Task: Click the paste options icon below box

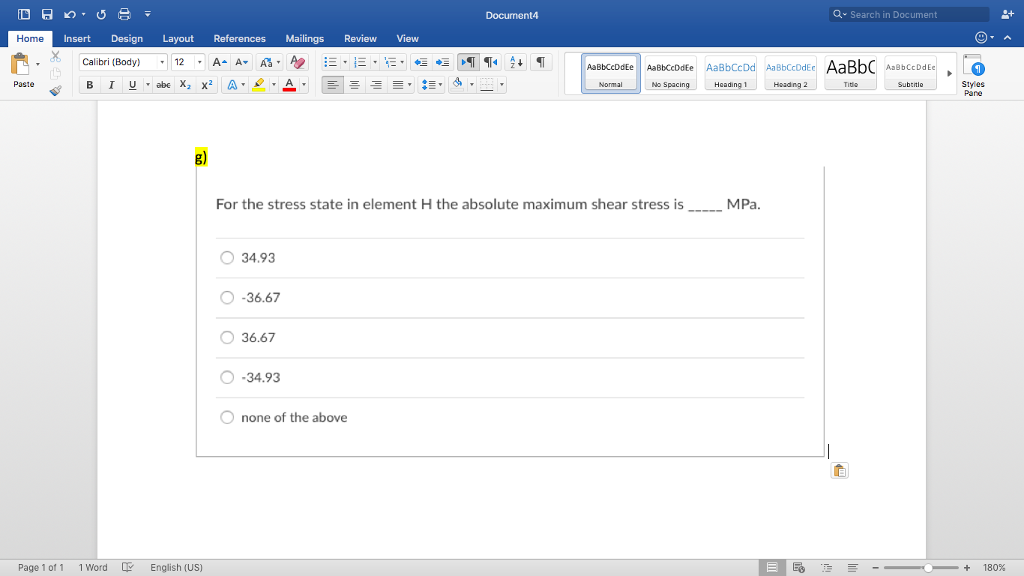Action: 840,471
